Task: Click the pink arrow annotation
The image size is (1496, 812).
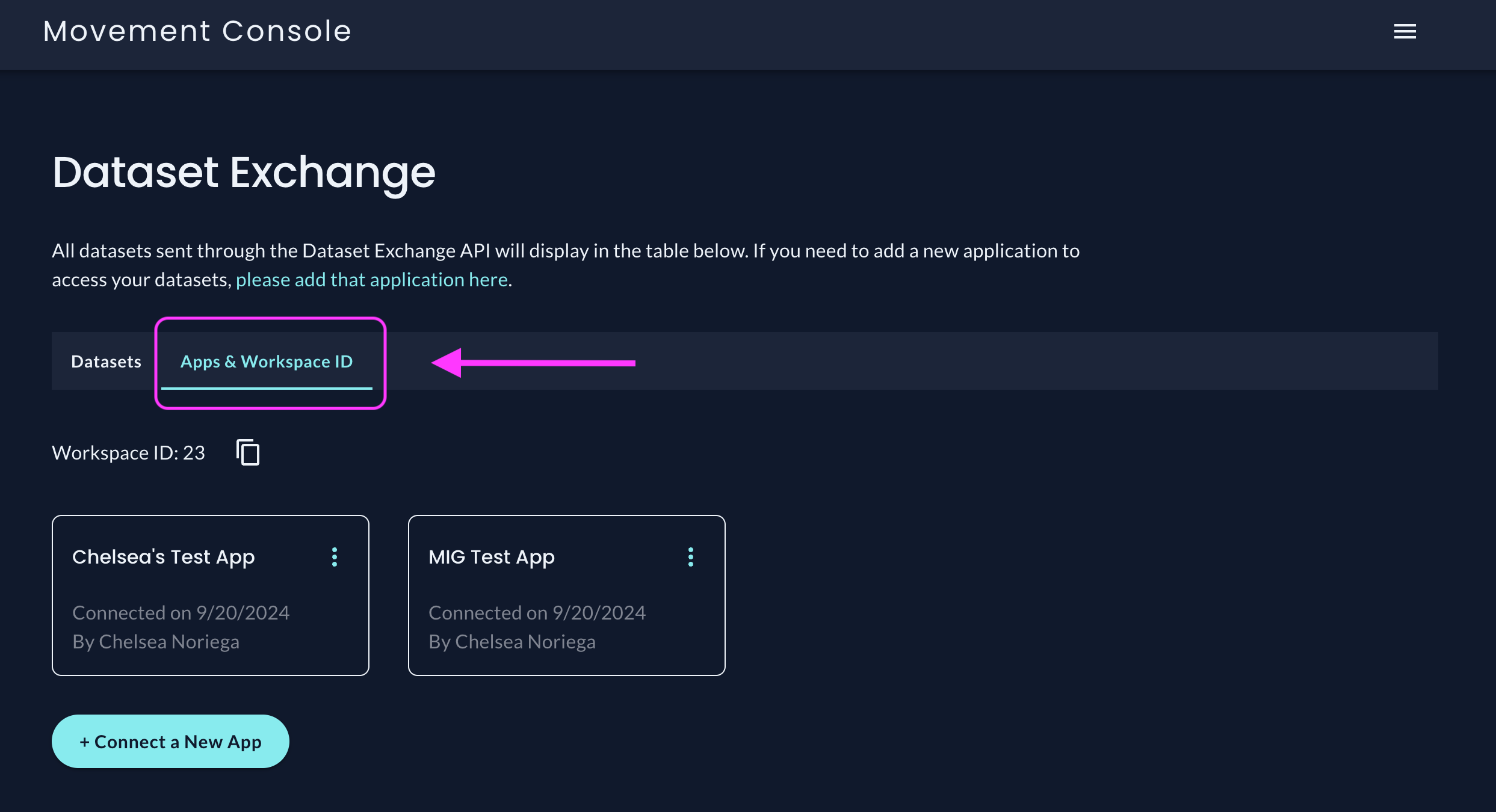Action: (533, 363)
